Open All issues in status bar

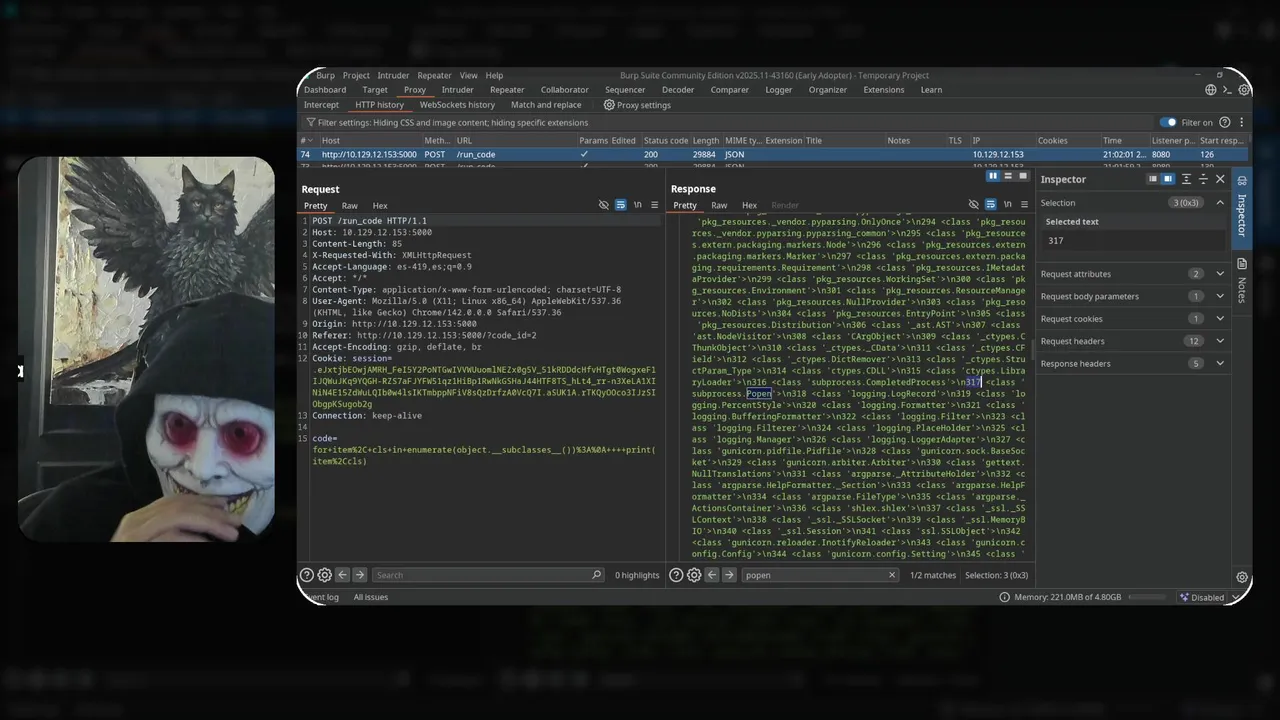pyautogui.click(x=370, y=597)
